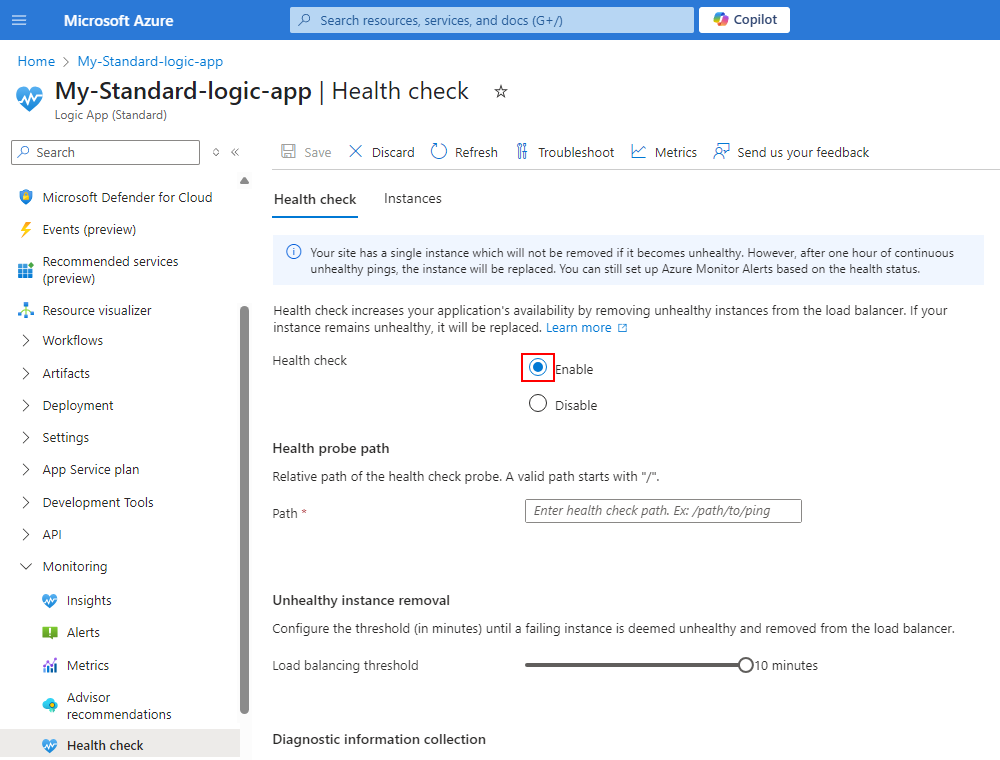The width and height of the screenshot is (1000, 760).
Task: Open Send us your feedback
Action: [803, 152]
